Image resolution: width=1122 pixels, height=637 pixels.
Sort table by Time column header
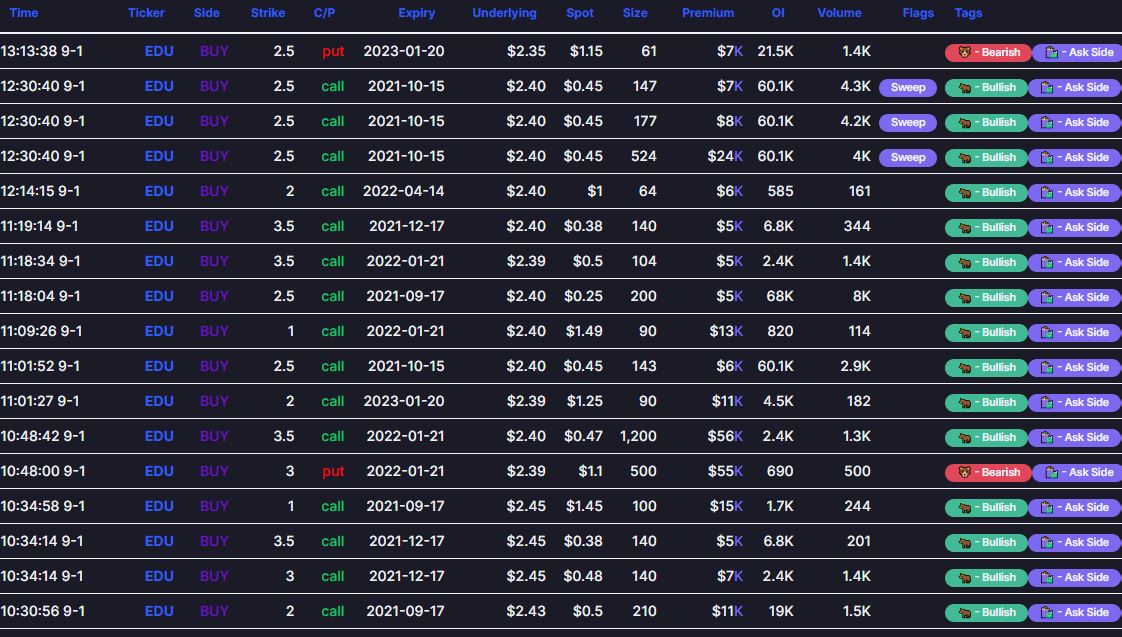pyautogui.click(x=24, y=13)
